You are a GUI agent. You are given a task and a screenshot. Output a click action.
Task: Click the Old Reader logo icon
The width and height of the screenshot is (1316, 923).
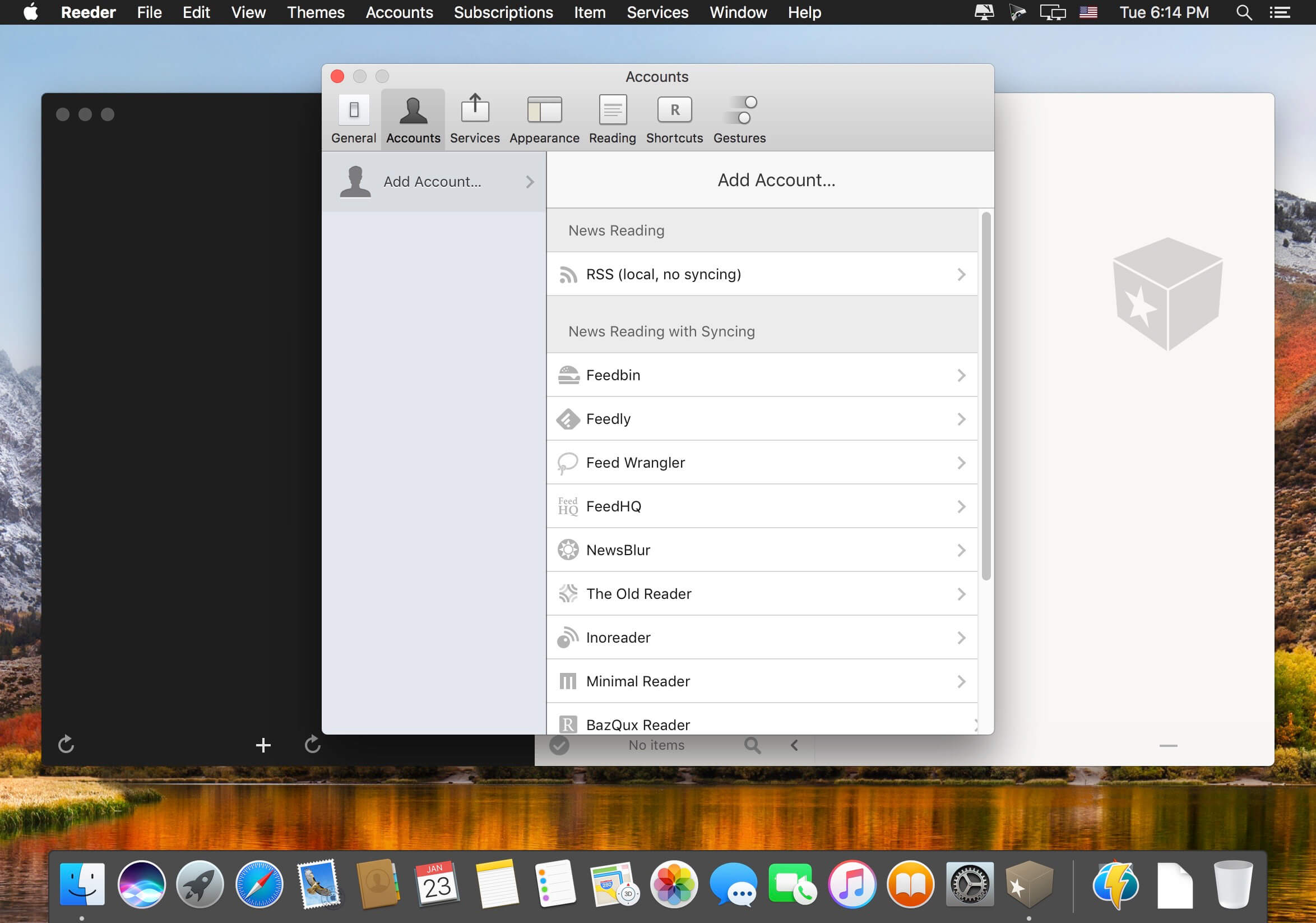pyautogui.click(x=567, y=594)
